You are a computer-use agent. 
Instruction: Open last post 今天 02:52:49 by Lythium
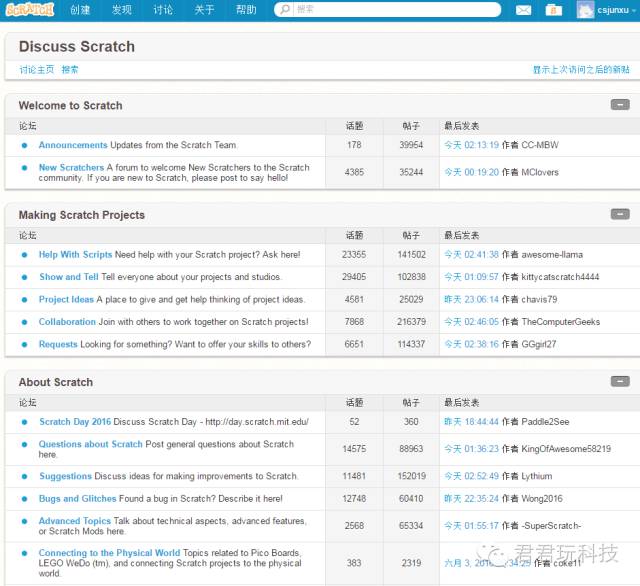471,476
